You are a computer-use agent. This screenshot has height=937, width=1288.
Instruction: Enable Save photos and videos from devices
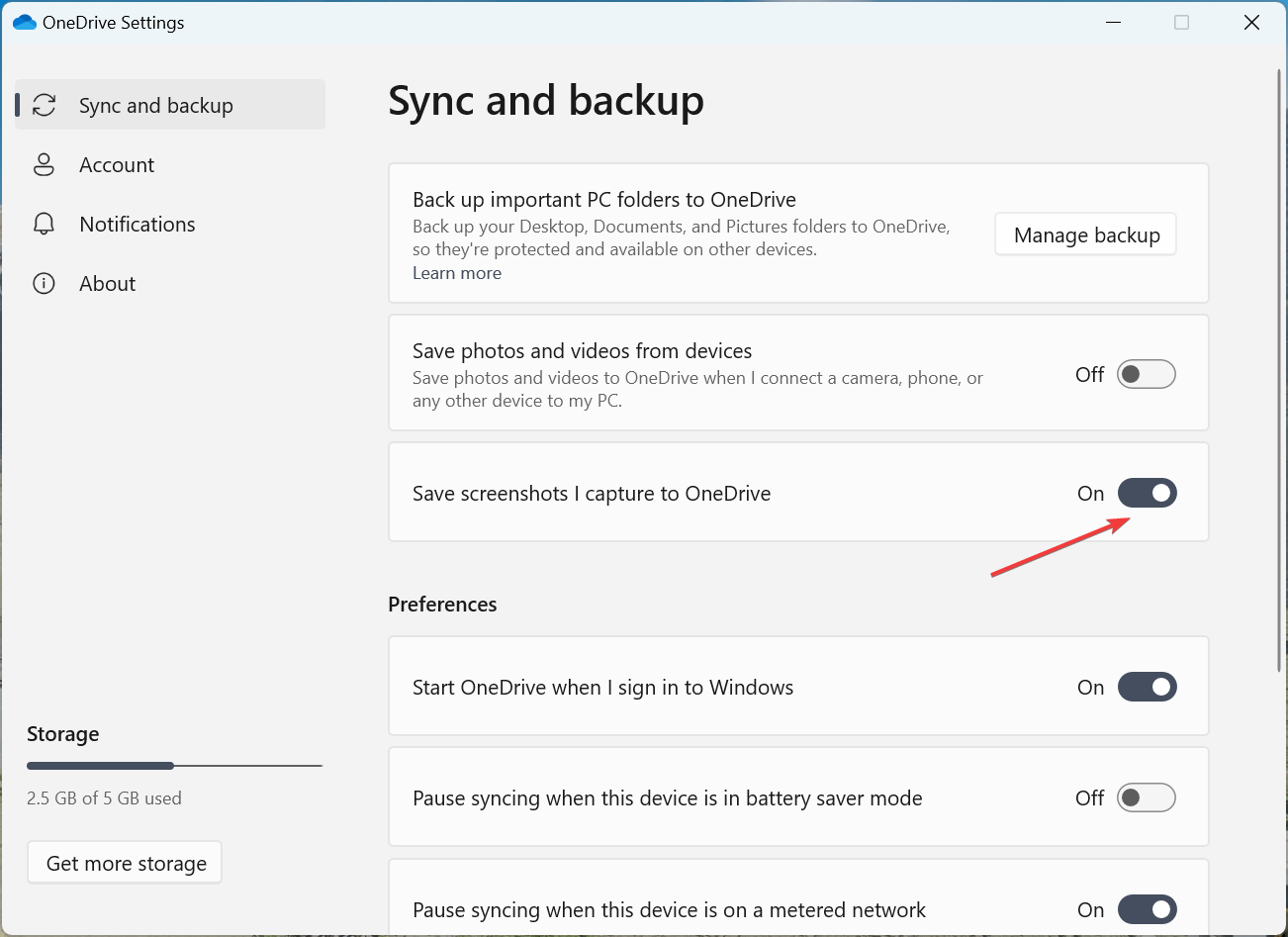coord(1147,374)
